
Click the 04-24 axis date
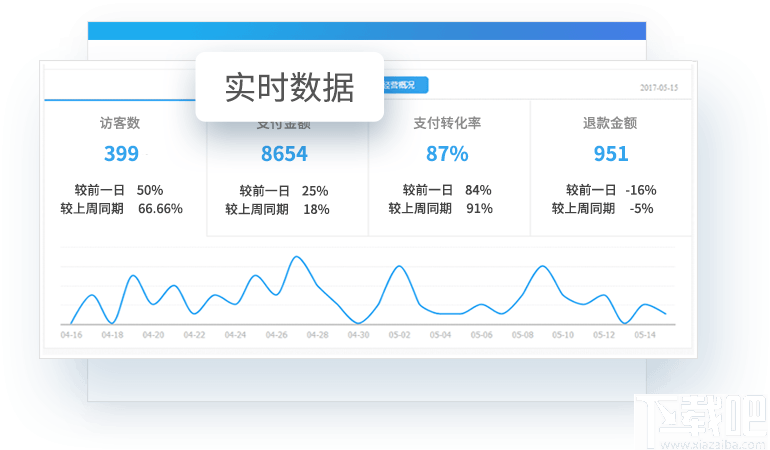coord(235,335)
